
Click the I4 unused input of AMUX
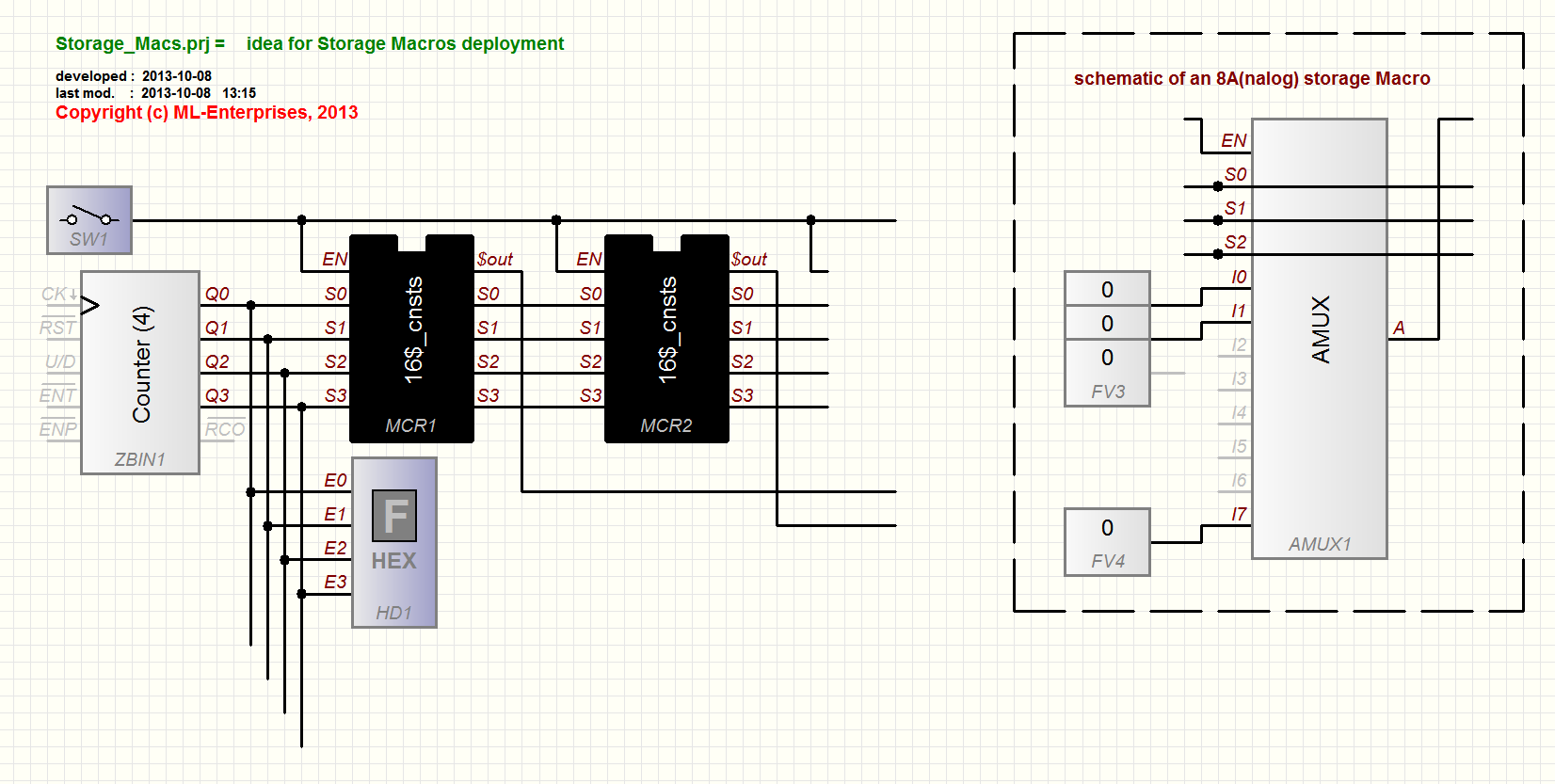[1239, 412]
